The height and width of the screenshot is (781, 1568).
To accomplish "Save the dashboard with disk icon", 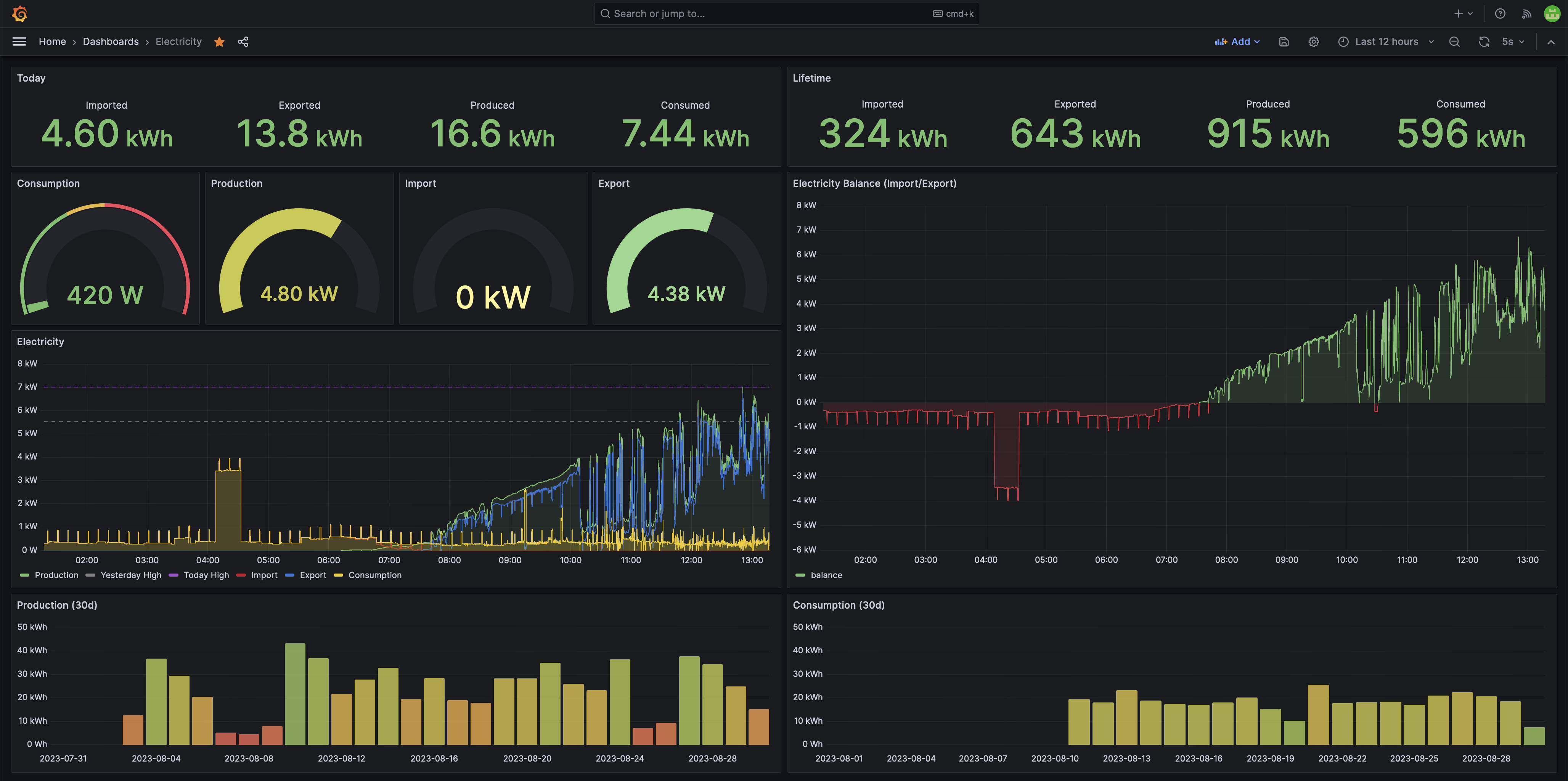I will pos(1284,42).
